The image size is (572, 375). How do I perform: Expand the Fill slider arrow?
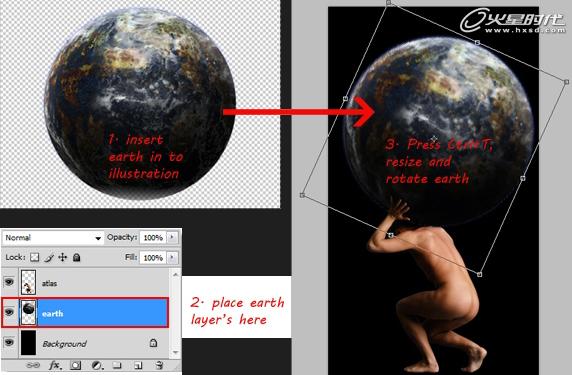[x=172, y=258]
